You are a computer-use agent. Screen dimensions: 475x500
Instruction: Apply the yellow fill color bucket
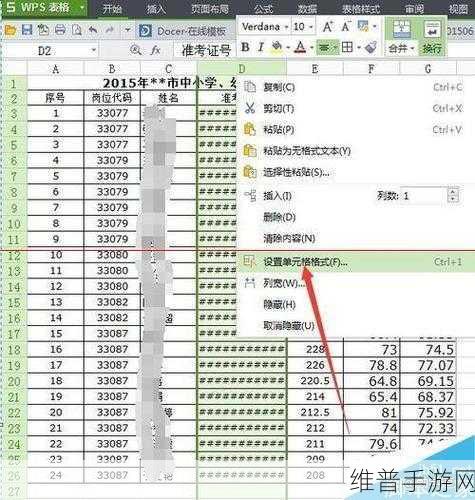tap(277, 48)
